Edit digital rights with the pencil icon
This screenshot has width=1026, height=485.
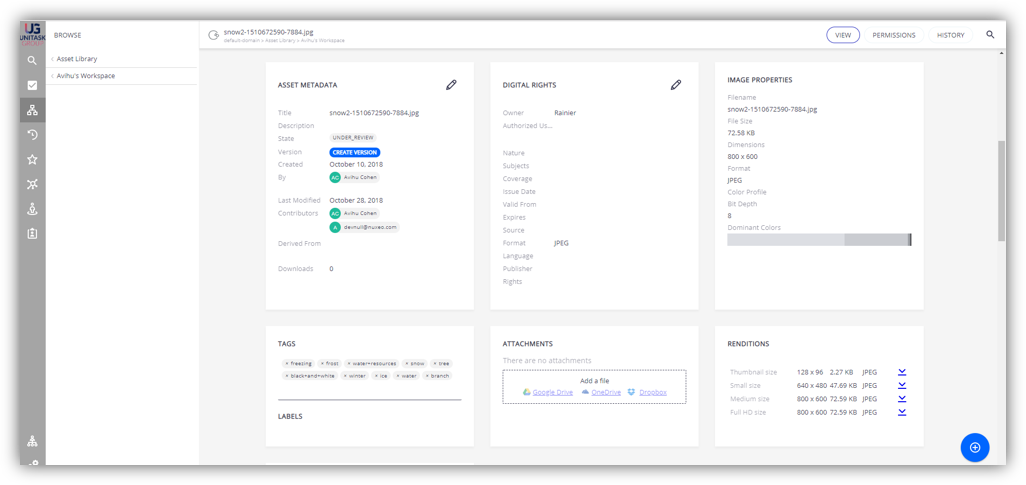coord(676,86)
